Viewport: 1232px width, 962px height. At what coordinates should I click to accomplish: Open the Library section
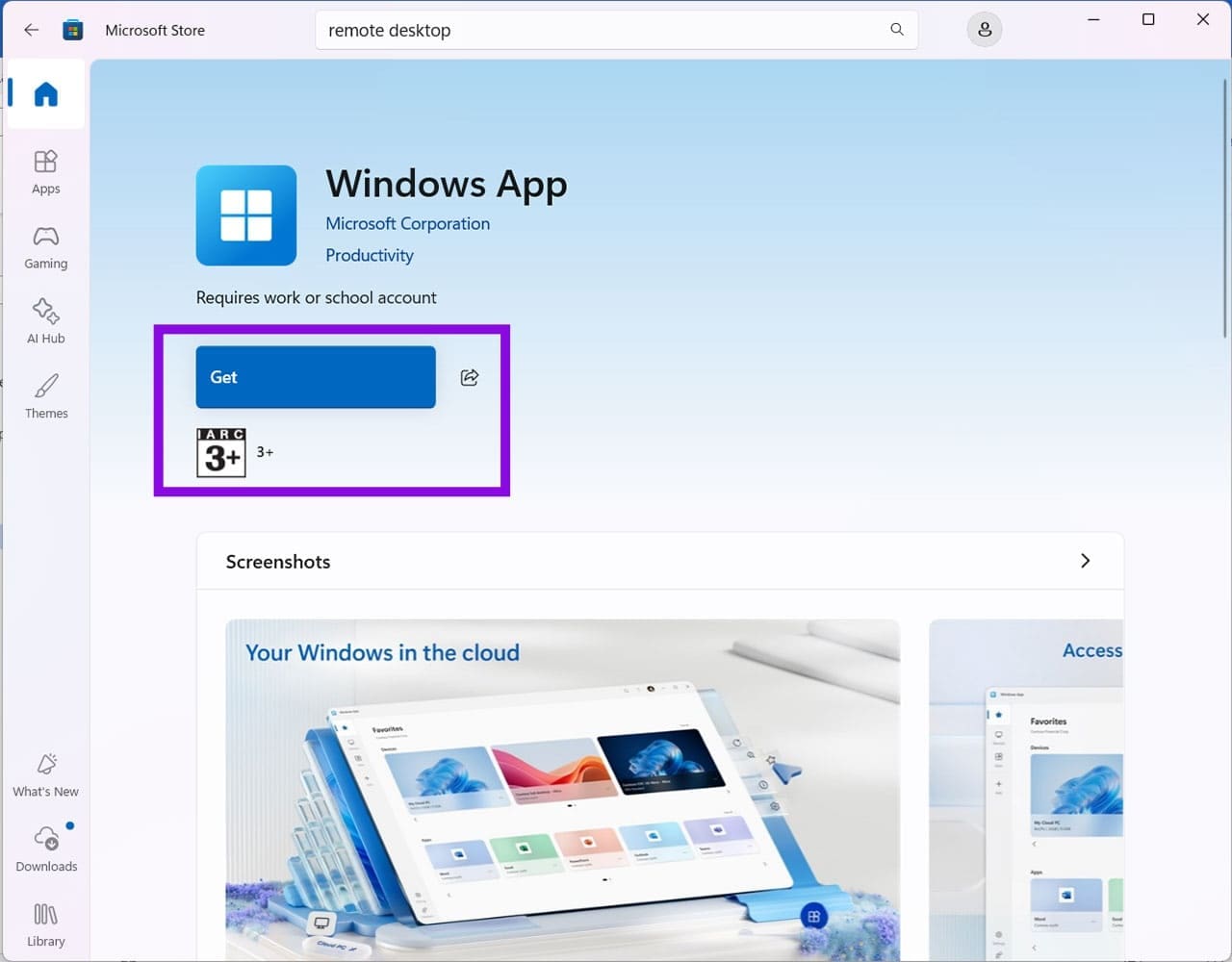[x=46, y=925]
